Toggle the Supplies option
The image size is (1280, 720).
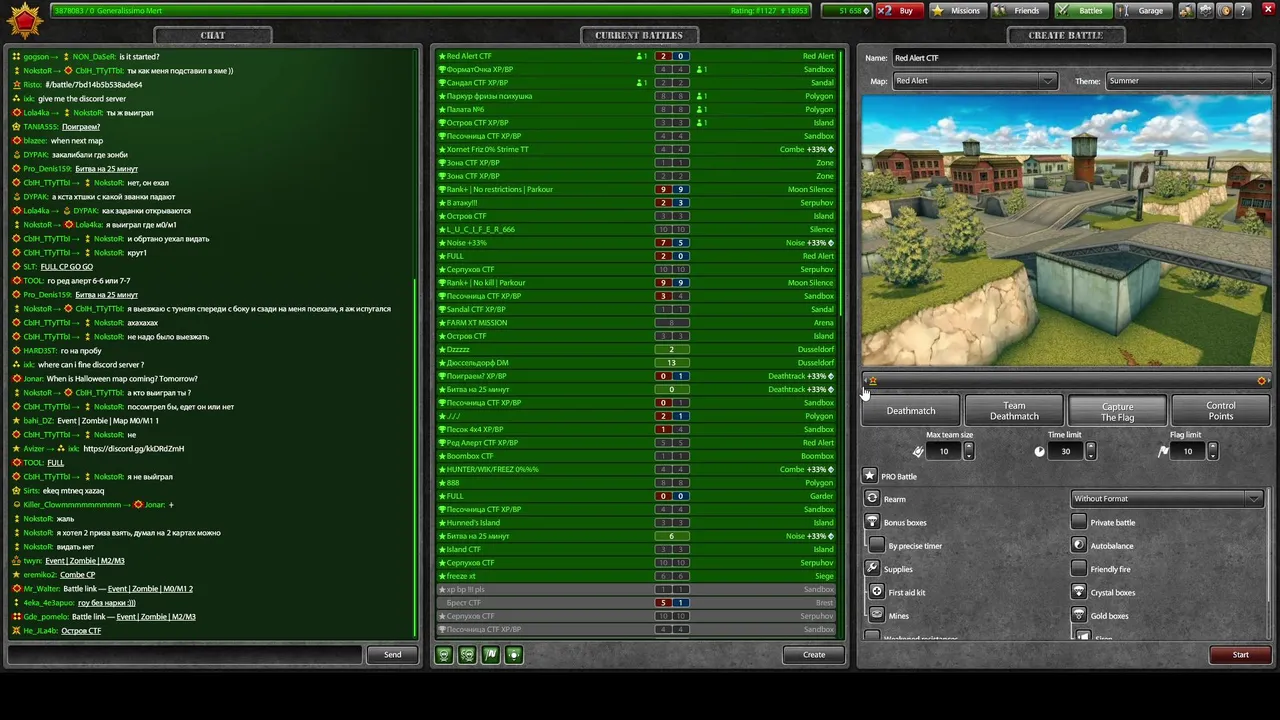click(872, 569)
